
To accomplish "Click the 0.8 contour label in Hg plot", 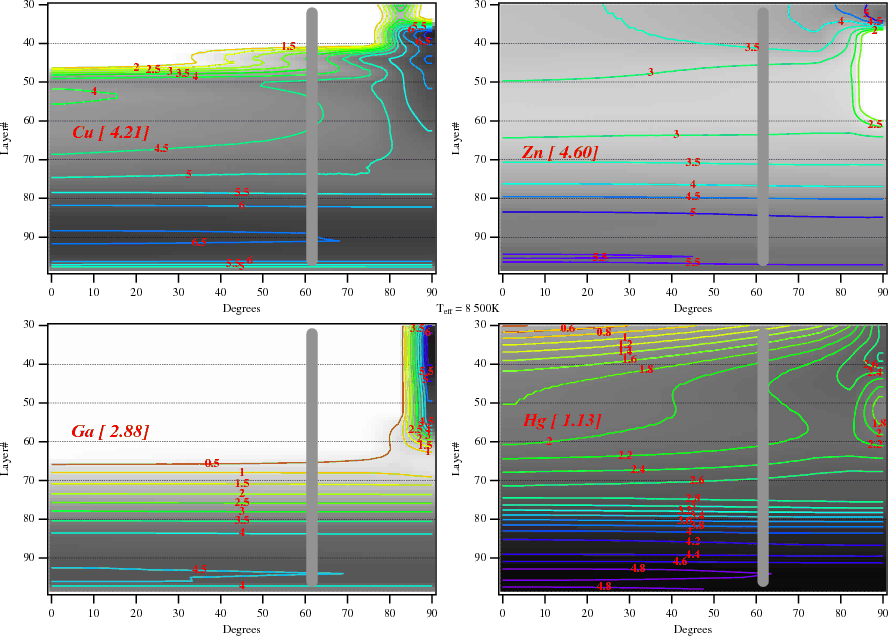I will click(604, 332).
